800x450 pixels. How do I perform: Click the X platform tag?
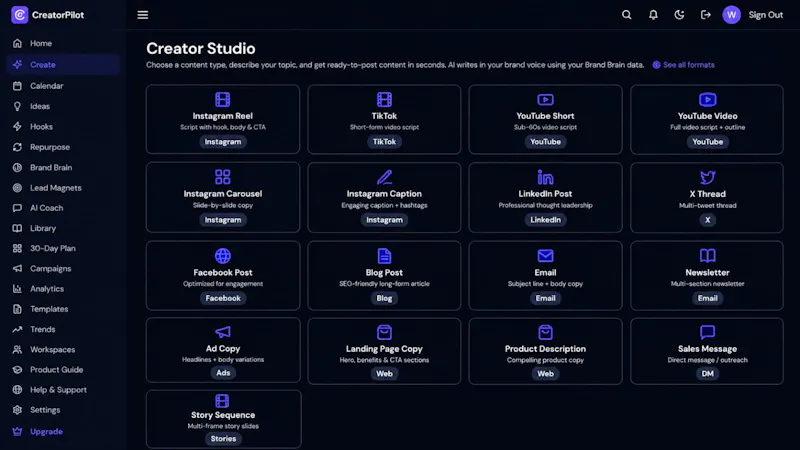pos(707,220)
